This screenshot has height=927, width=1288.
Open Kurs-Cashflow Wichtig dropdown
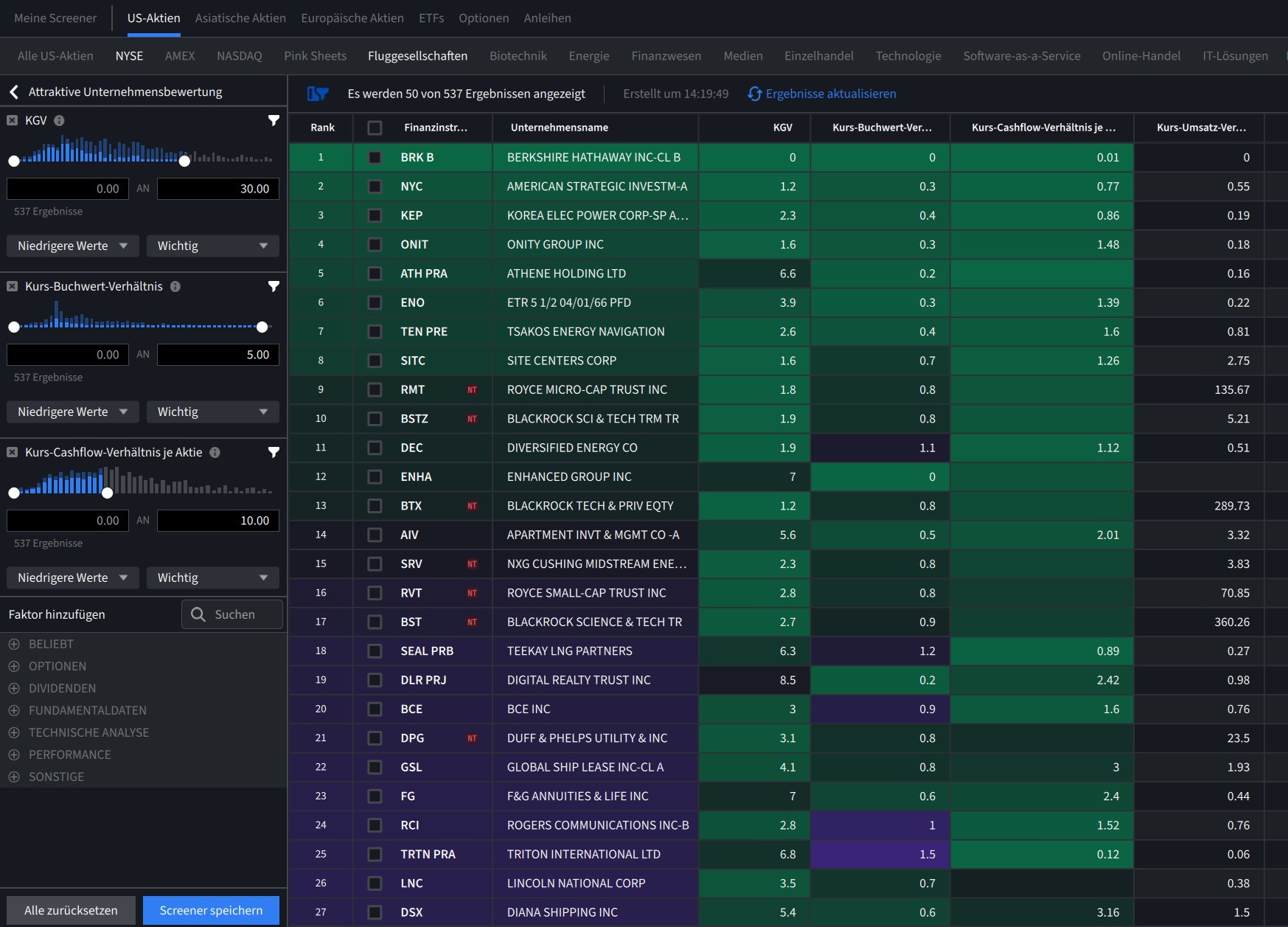click(212, 577)
